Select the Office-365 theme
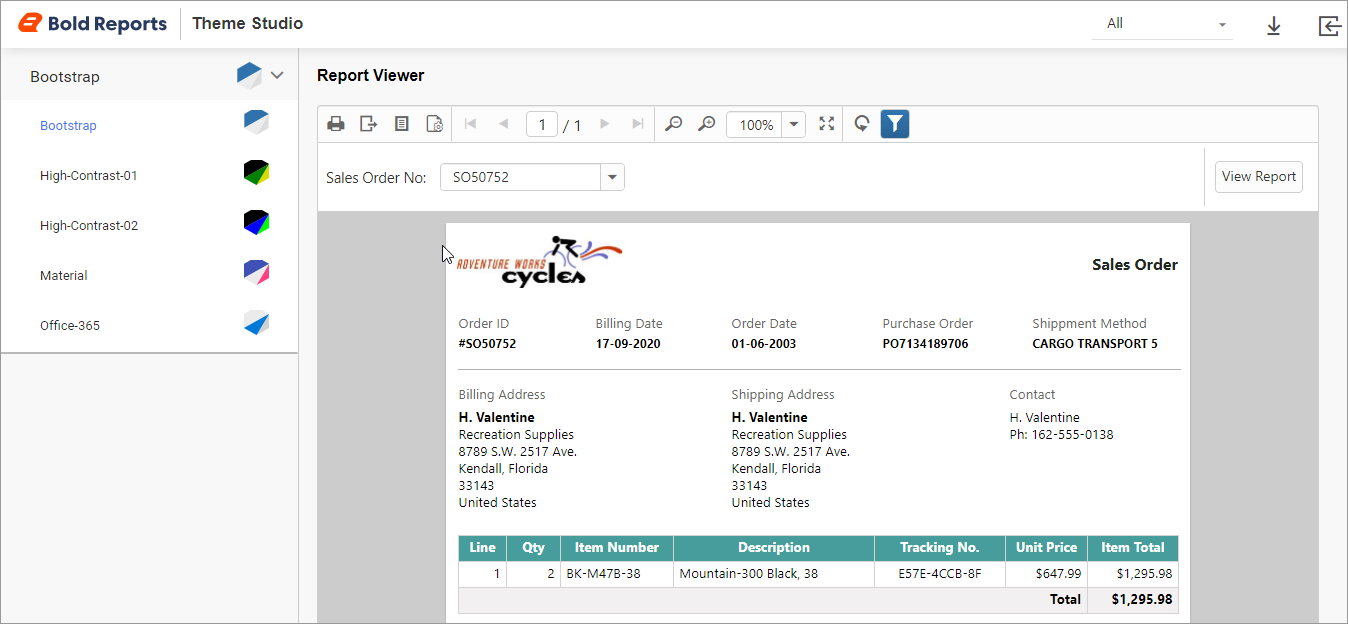This screenshot has height=624, width=1348. [70, 326]
